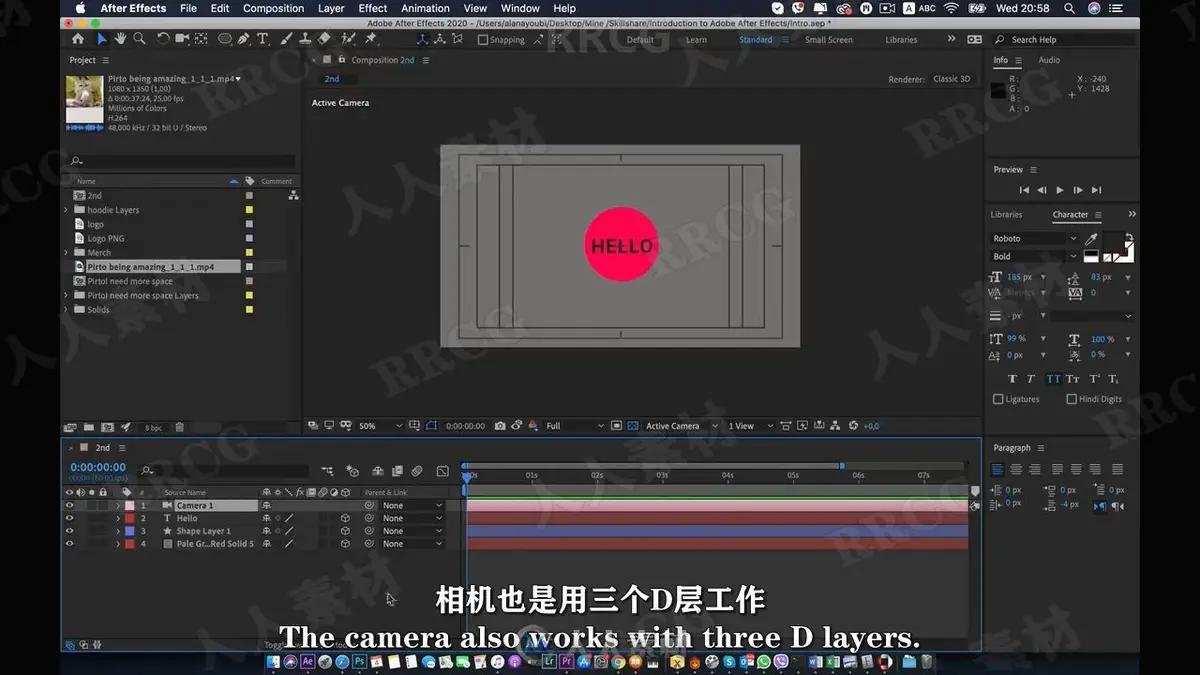Select the Unified Camera tool
Screen dimensions: 1200x675
click(x=182, y=39)
